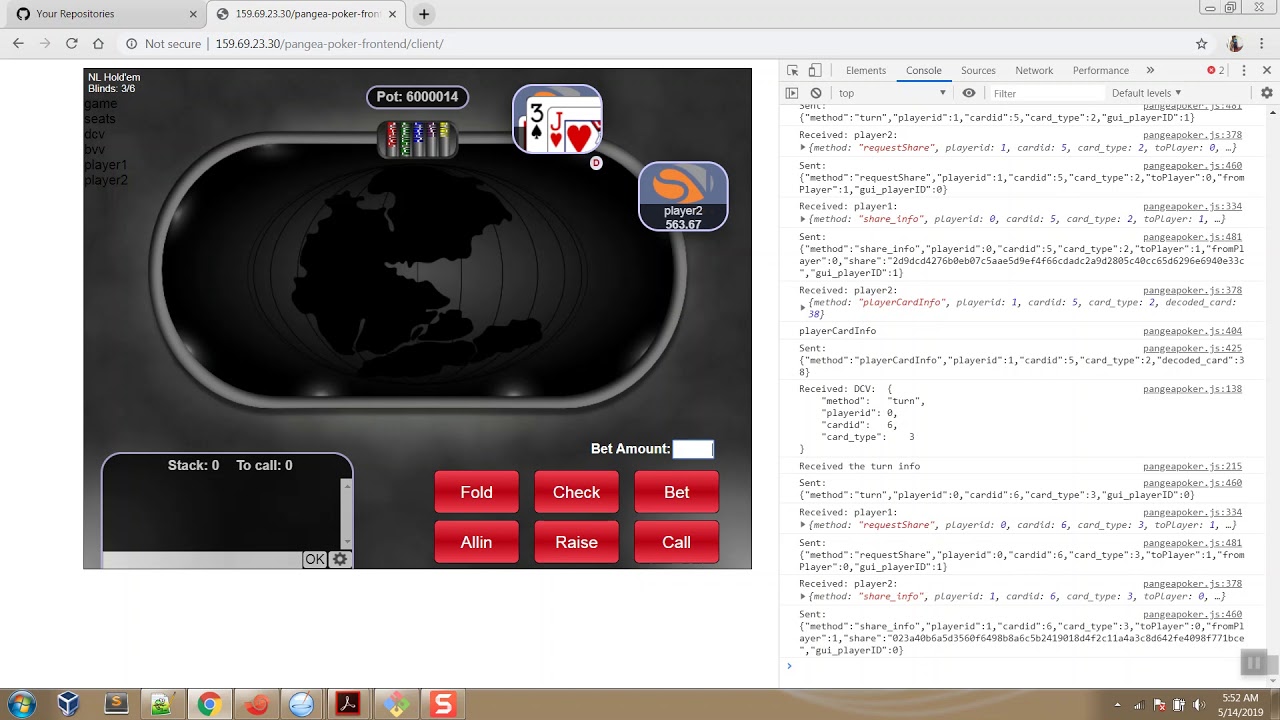This screenshot has height=720, width=1280.
Task: Open DevTools three-dot customize menu
Action: (1244, 70)
